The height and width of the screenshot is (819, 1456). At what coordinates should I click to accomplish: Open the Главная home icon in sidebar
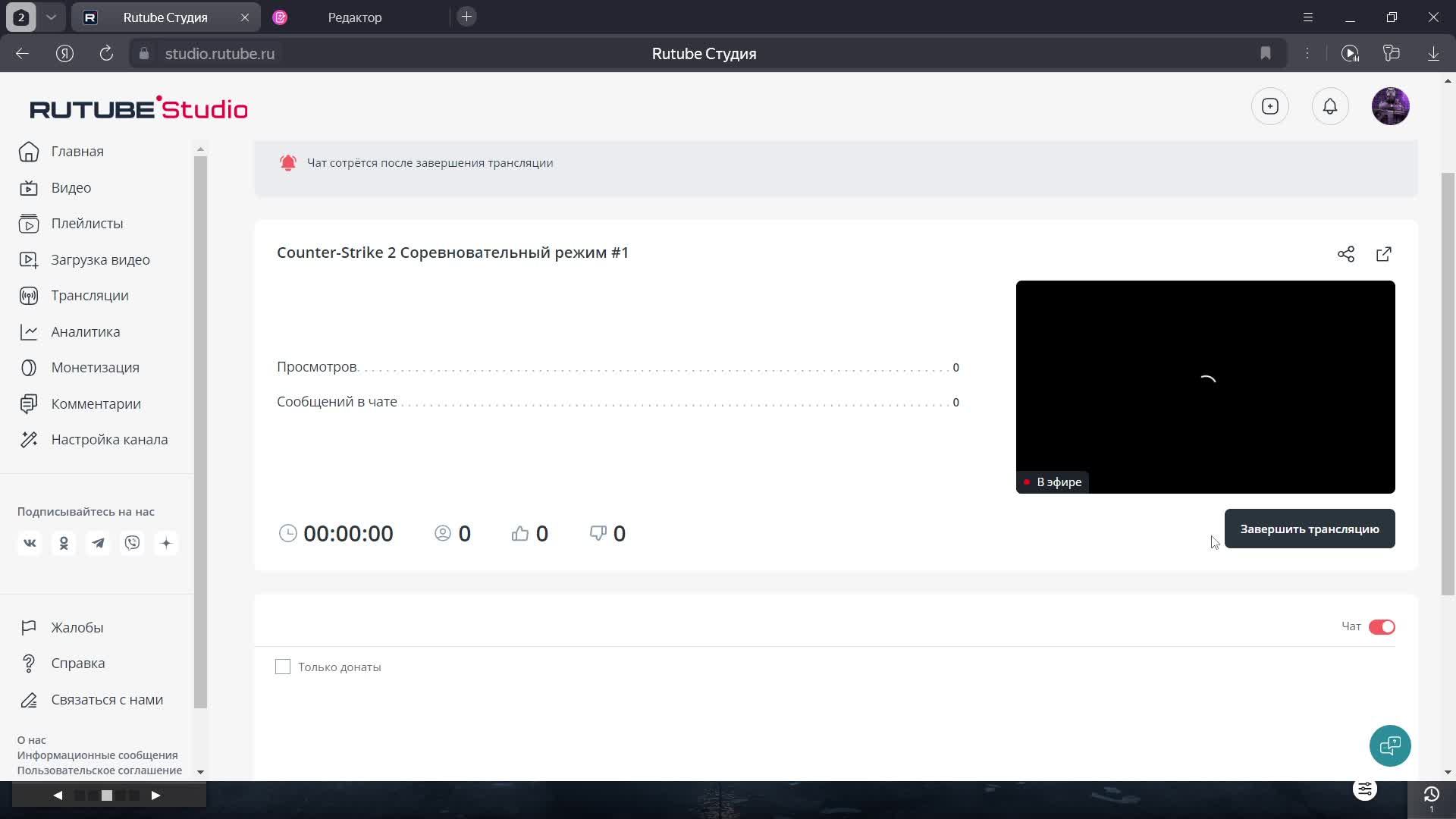[29, 152]
